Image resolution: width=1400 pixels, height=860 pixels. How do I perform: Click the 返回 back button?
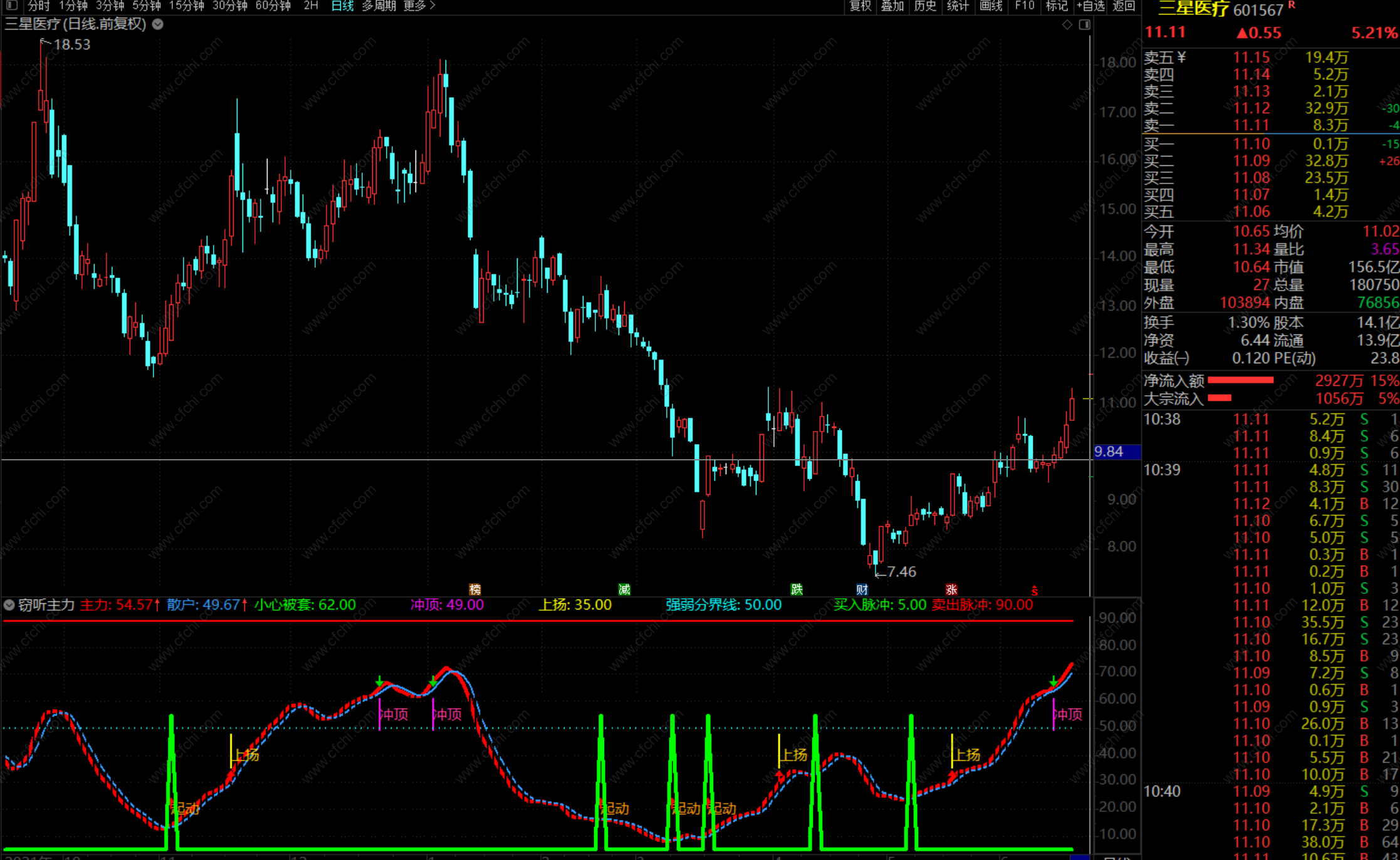tap(1124, 6)
